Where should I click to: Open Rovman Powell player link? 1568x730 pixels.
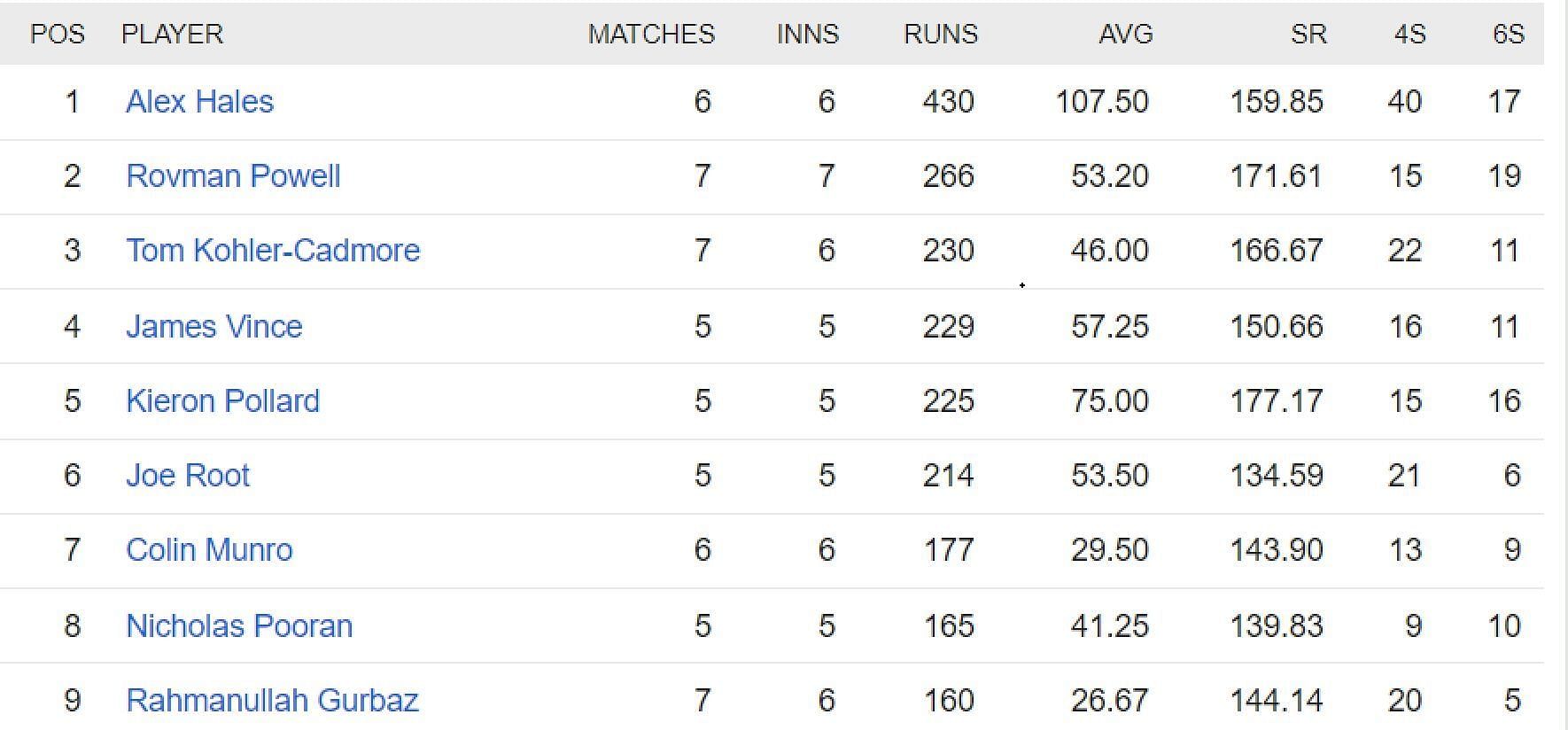(233, 176)
